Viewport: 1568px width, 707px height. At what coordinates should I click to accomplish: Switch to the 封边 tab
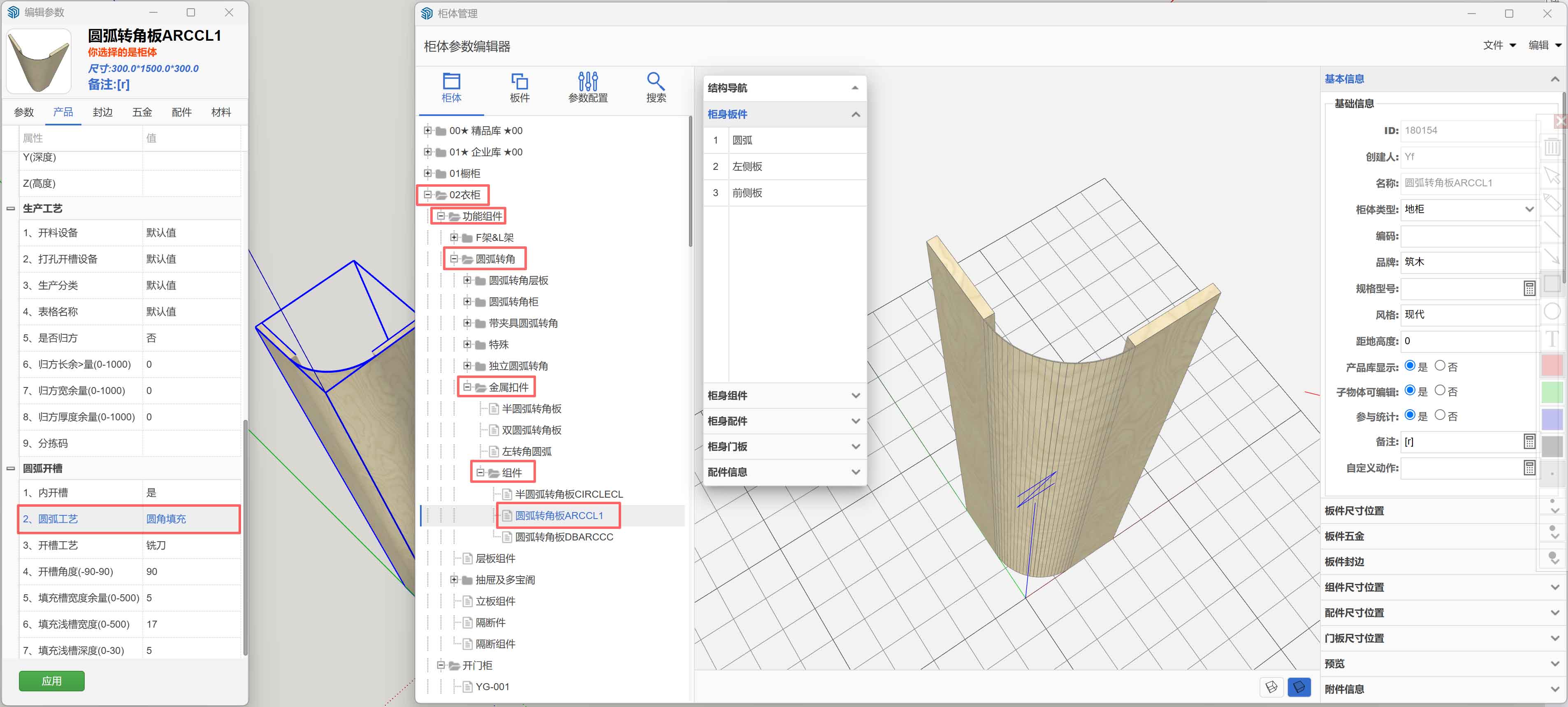pyautogui.click(x=102, y=112)
